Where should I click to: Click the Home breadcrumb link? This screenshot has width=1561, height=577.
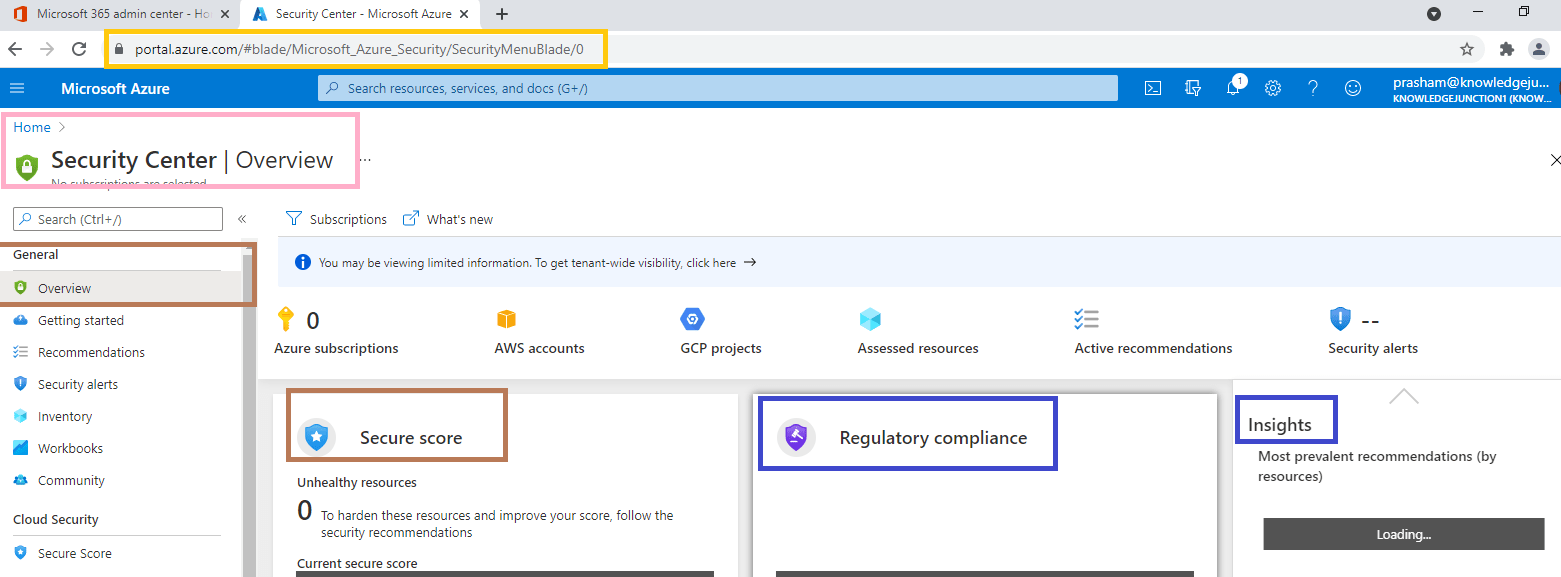32,127
